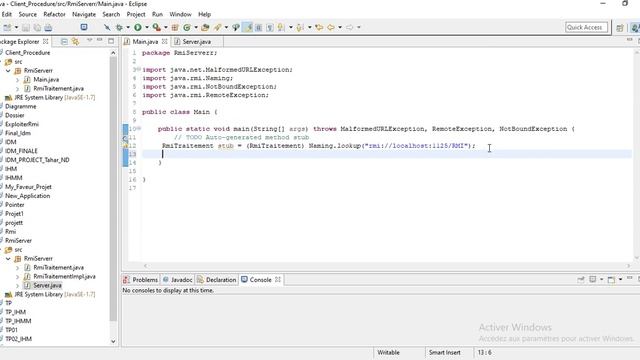The image size is (640, 360).
Task: Click Collapse All in Package Explorer
Action: point(64,41)
